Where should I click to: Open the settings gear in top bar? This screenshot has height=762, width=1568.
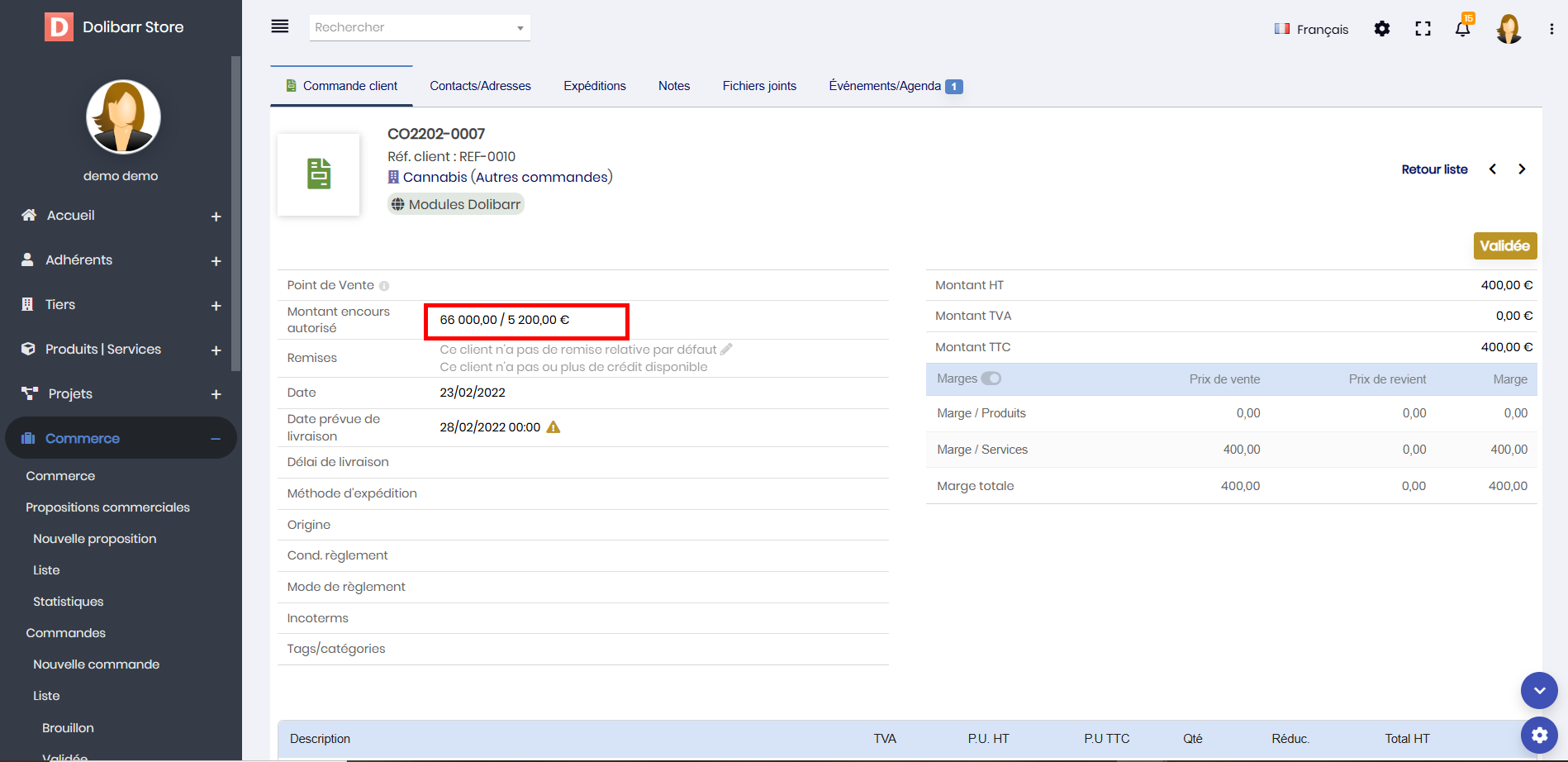1382,29
